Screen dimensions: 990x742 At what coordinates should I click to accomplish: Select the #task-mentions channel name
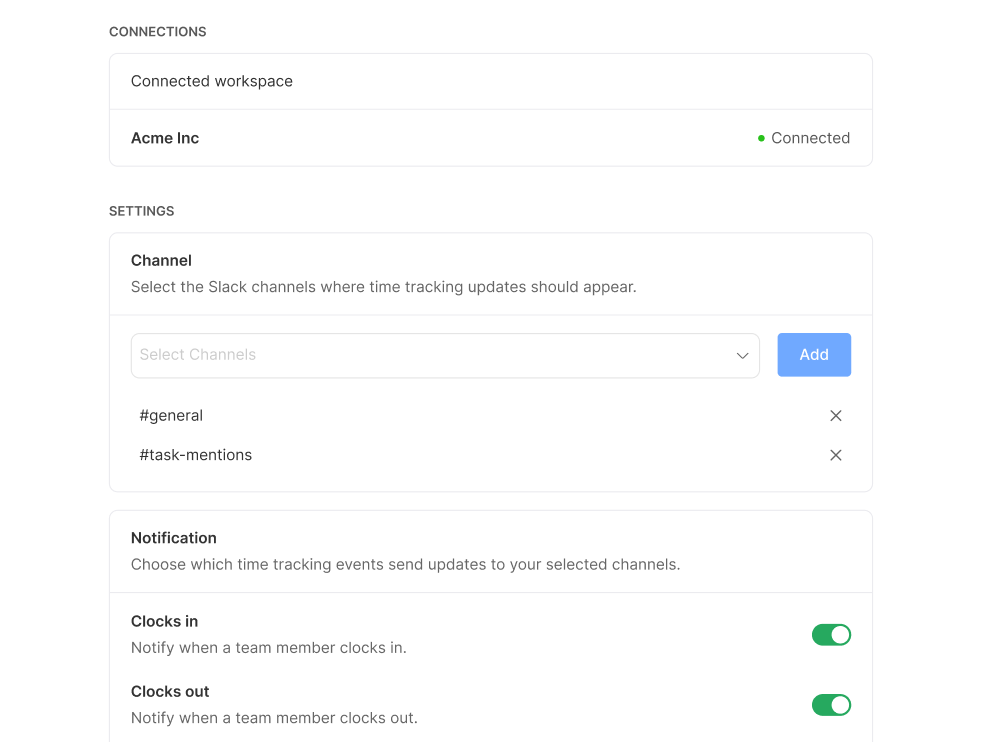195,455
